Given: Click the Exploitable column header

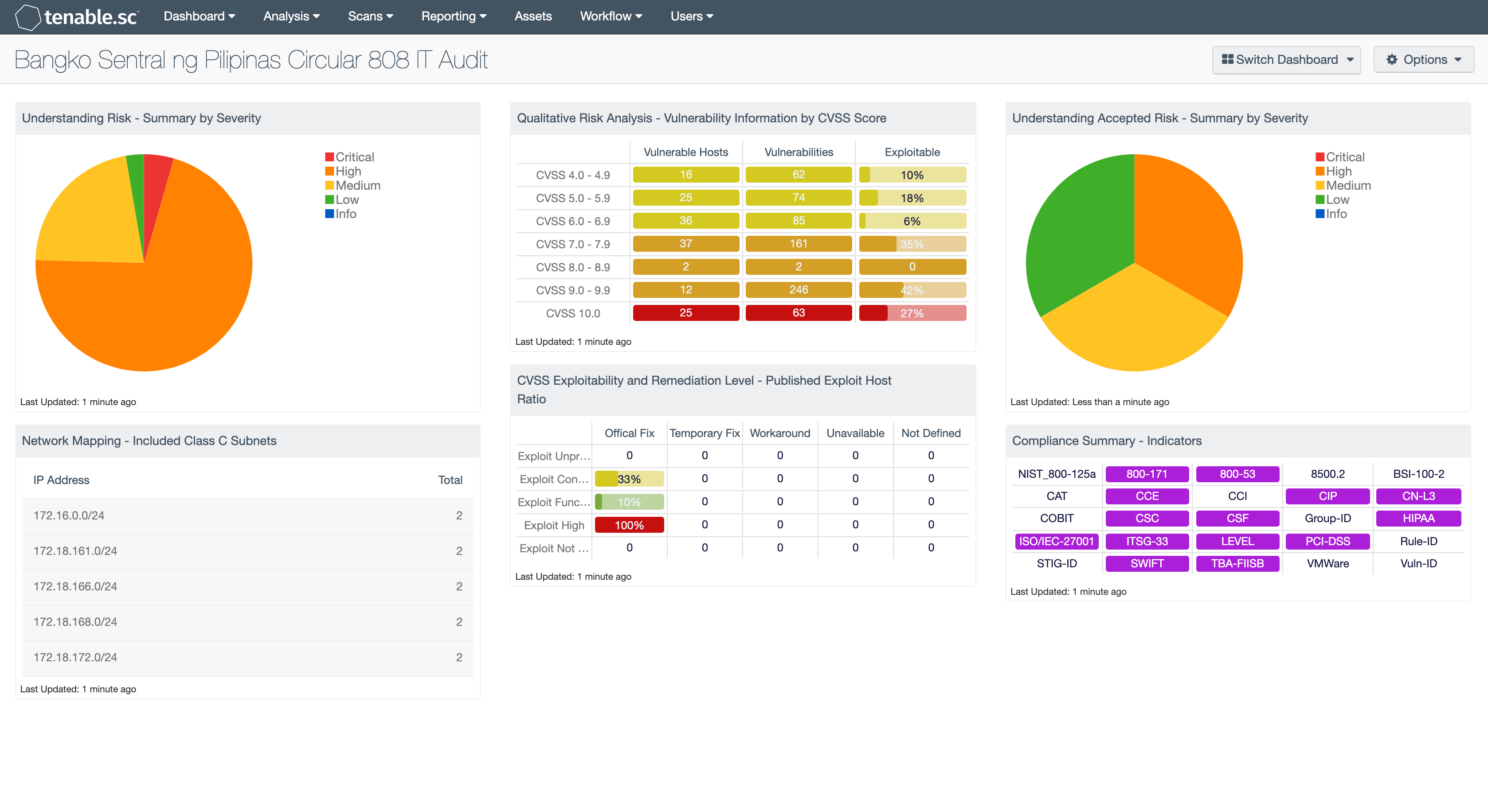Looking at the screenshot, I should click(912, 152).
